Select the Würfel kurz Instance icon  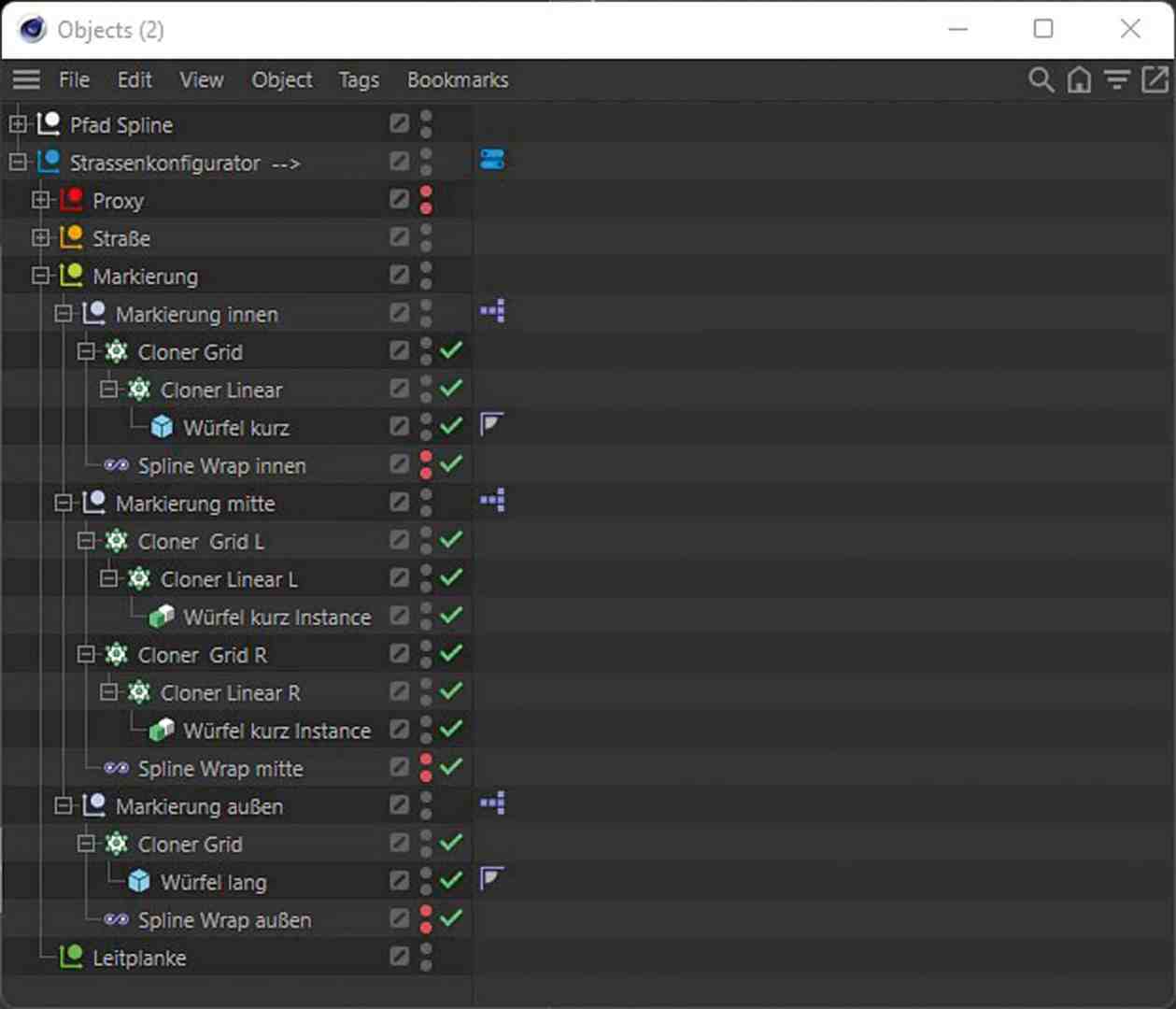163,616
